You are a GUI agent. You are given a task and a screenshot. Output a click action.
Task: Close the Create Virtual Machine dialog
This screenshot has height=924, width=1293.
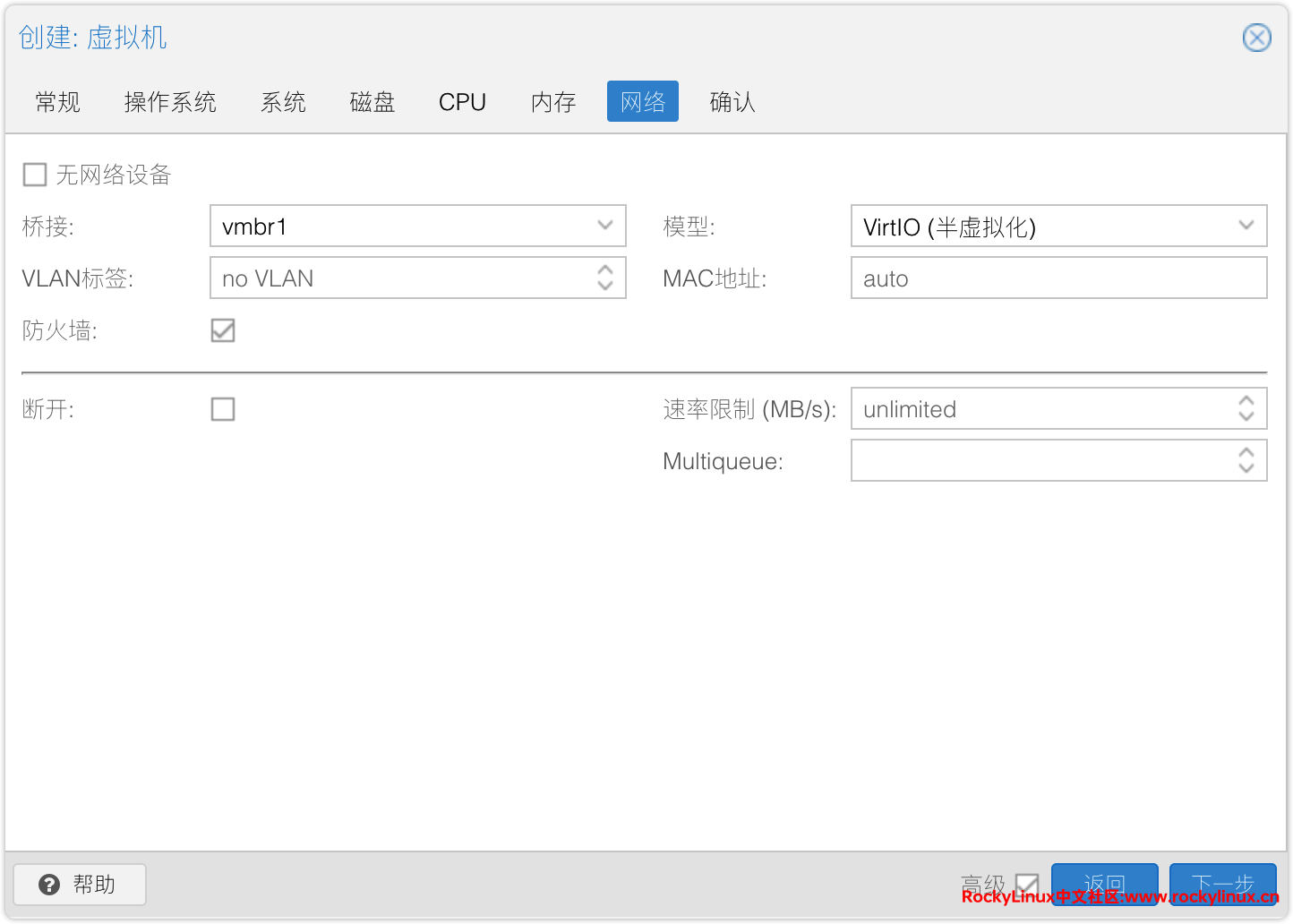coord(1256,38)
